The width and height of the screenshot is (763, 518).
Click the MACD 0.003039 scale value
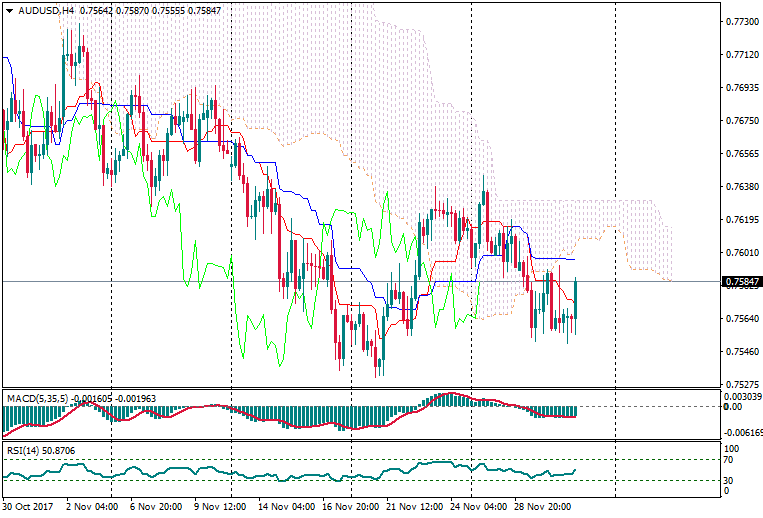point(741,397)
